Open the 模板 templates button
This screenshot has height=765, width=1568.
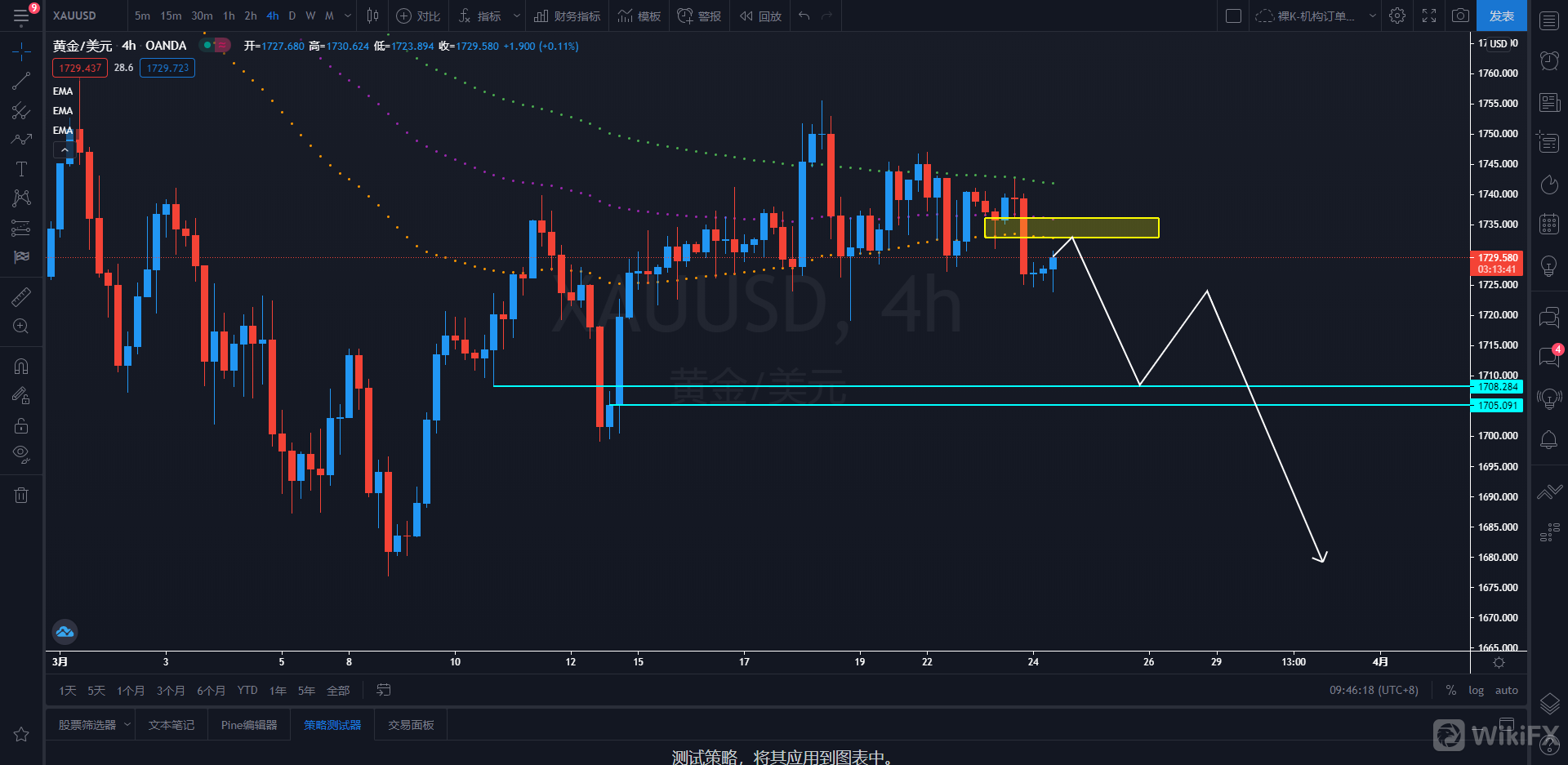coord(639,16)
